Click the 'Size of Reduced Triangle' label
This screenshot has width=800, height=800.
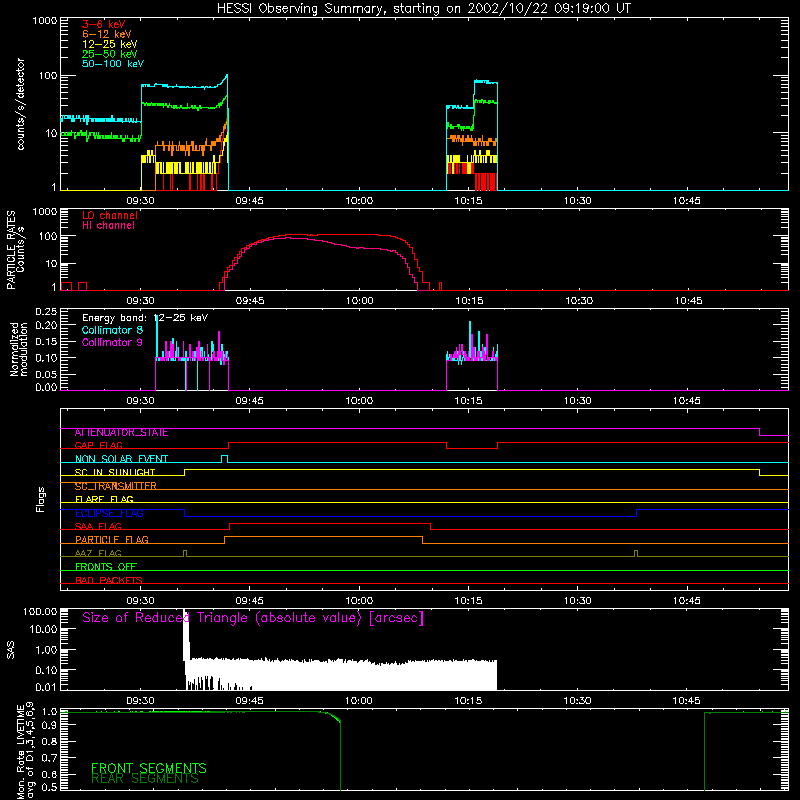(x=253, y=618)
